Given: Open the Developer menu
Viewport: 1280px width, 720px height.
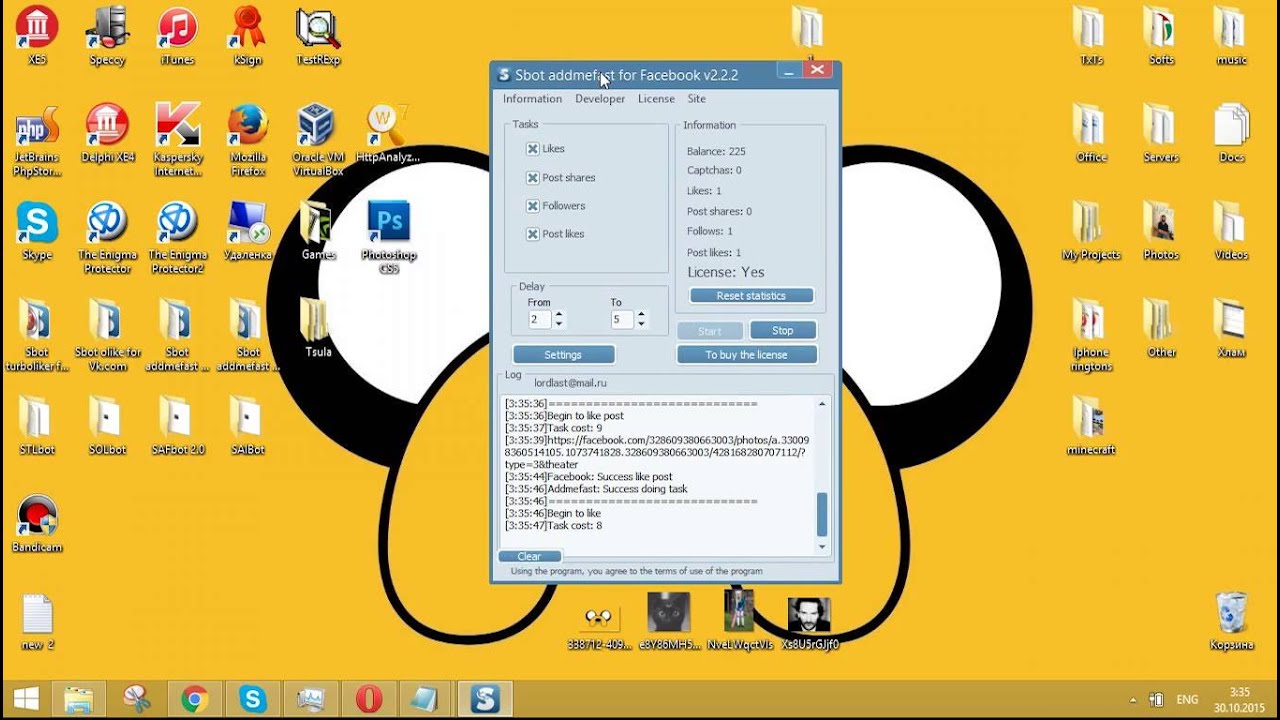Looking at the screenshot, I should (600, 99).
